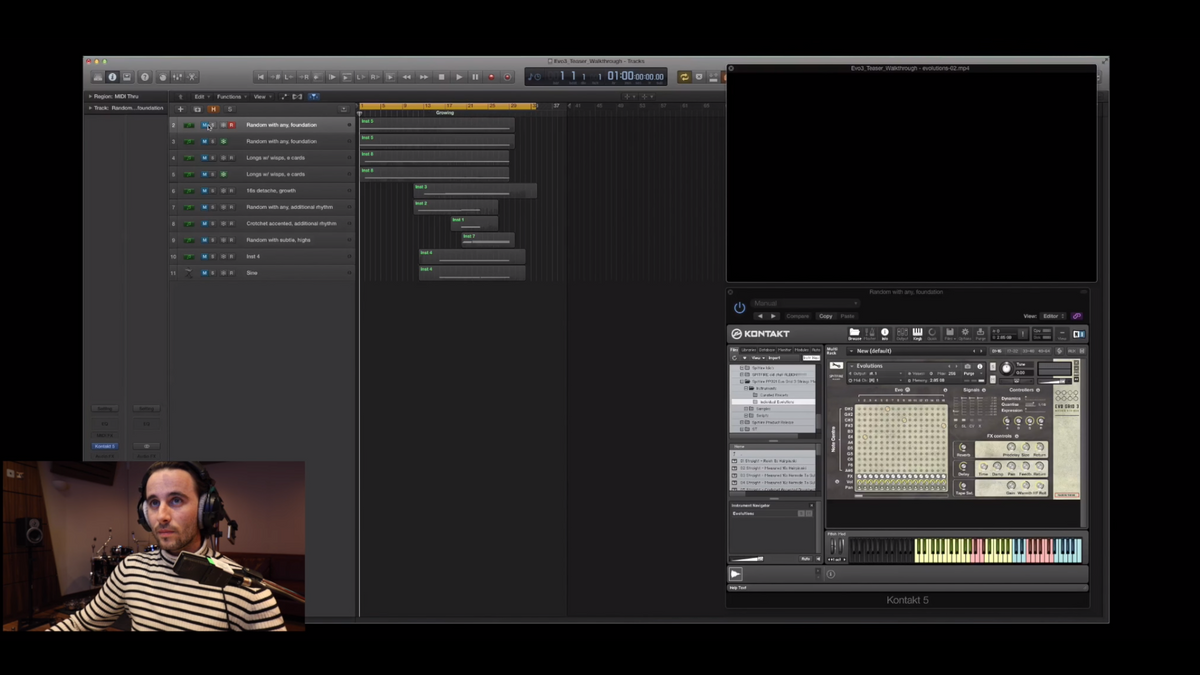
Task: Click the Compare button in plug-in header
Action: [x=798, y=316]
